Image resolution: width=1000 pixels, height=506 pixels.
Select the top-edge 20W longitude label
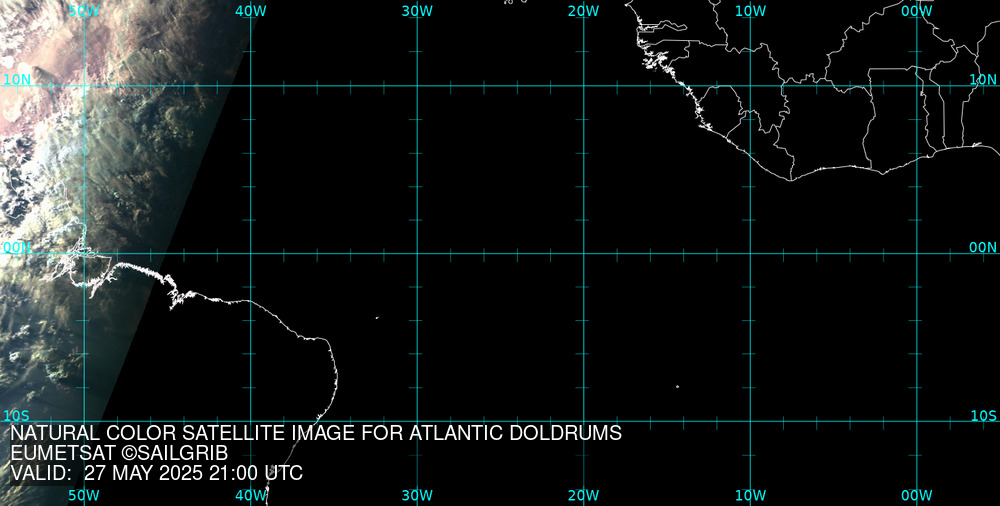[584, 11]
